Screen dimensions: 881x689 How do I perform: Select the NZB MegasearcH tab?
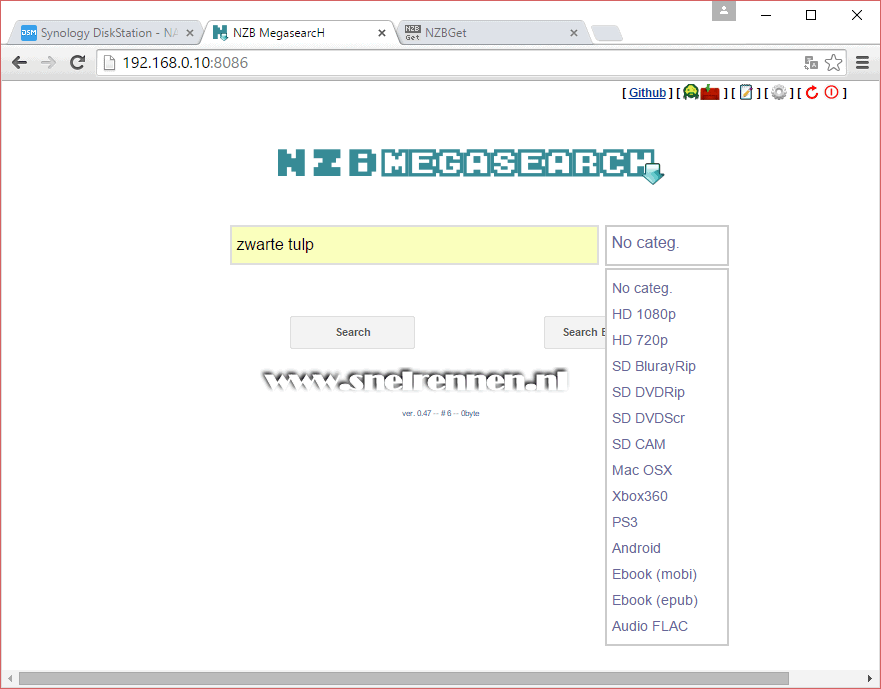[298, 33]
